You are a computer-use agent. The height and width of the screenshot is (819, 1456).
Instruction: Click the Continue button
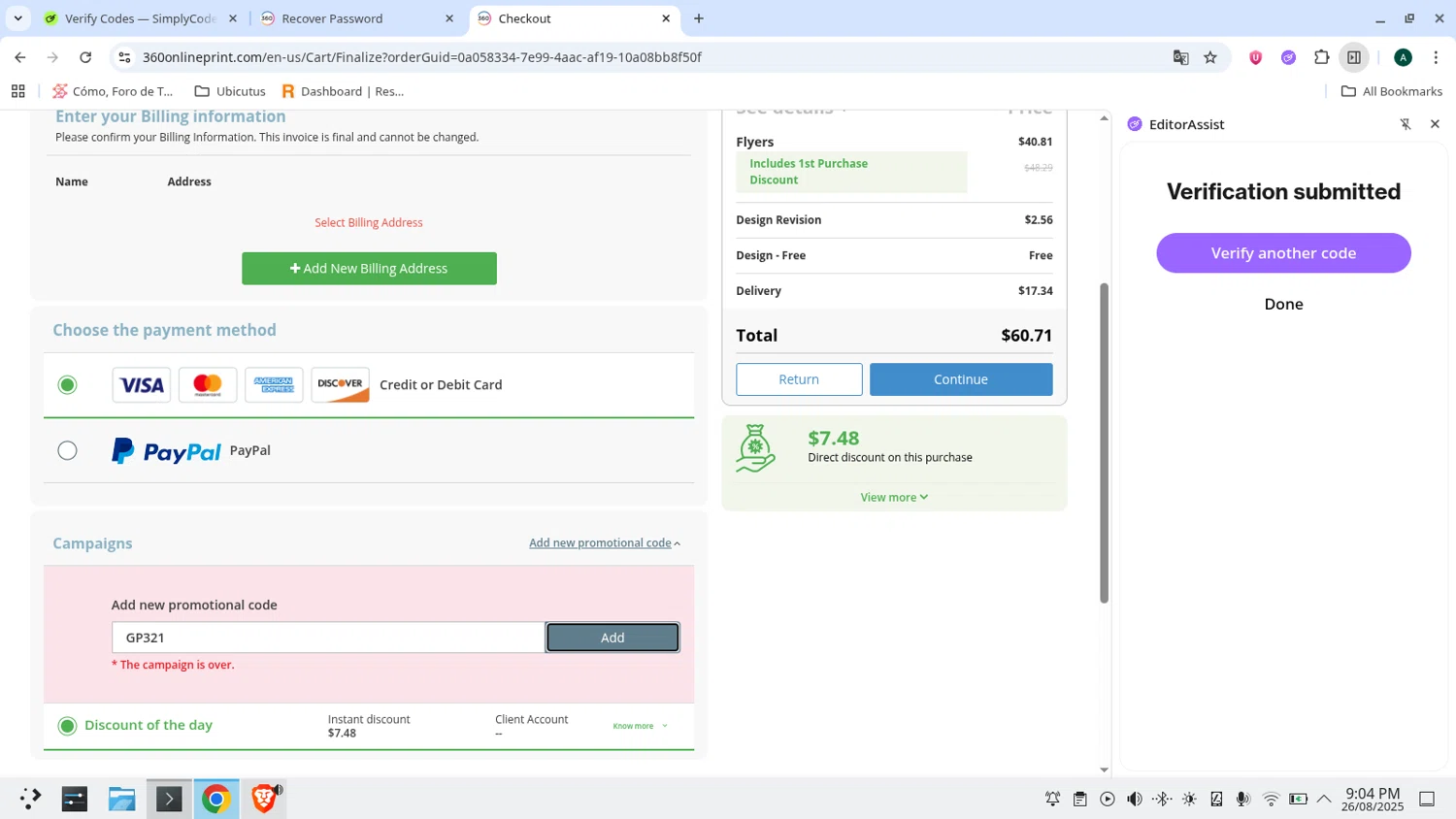(961, 379)
